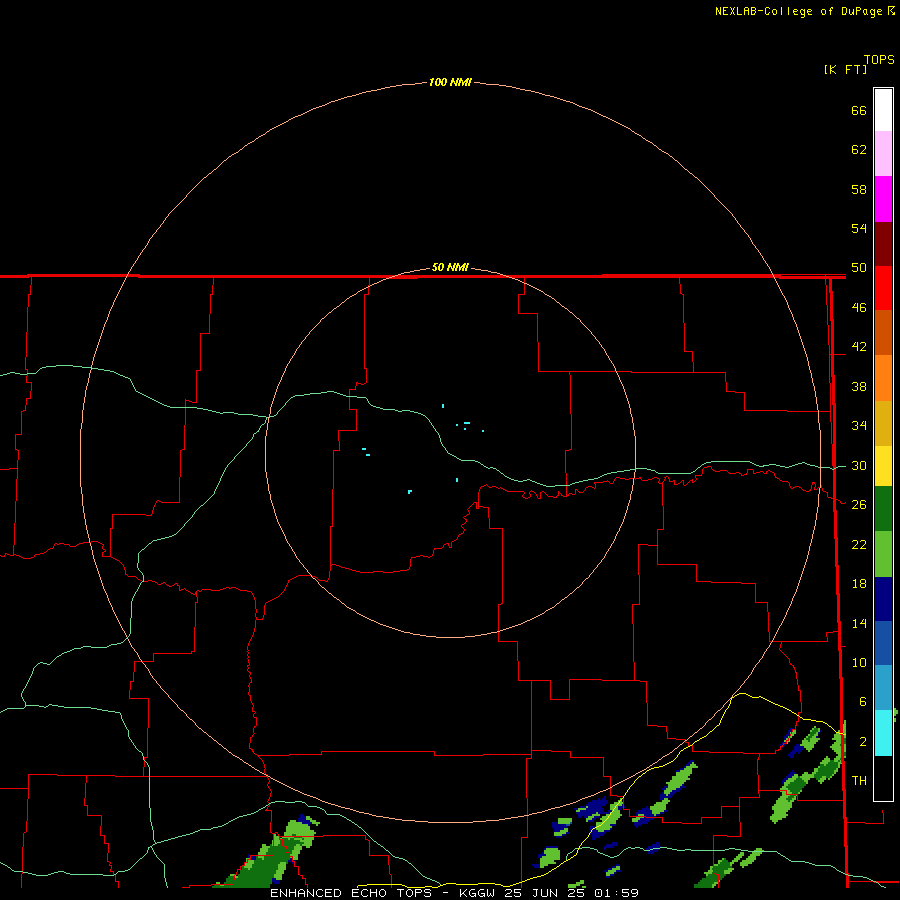Click the 50 scale label in the legend

859,268
